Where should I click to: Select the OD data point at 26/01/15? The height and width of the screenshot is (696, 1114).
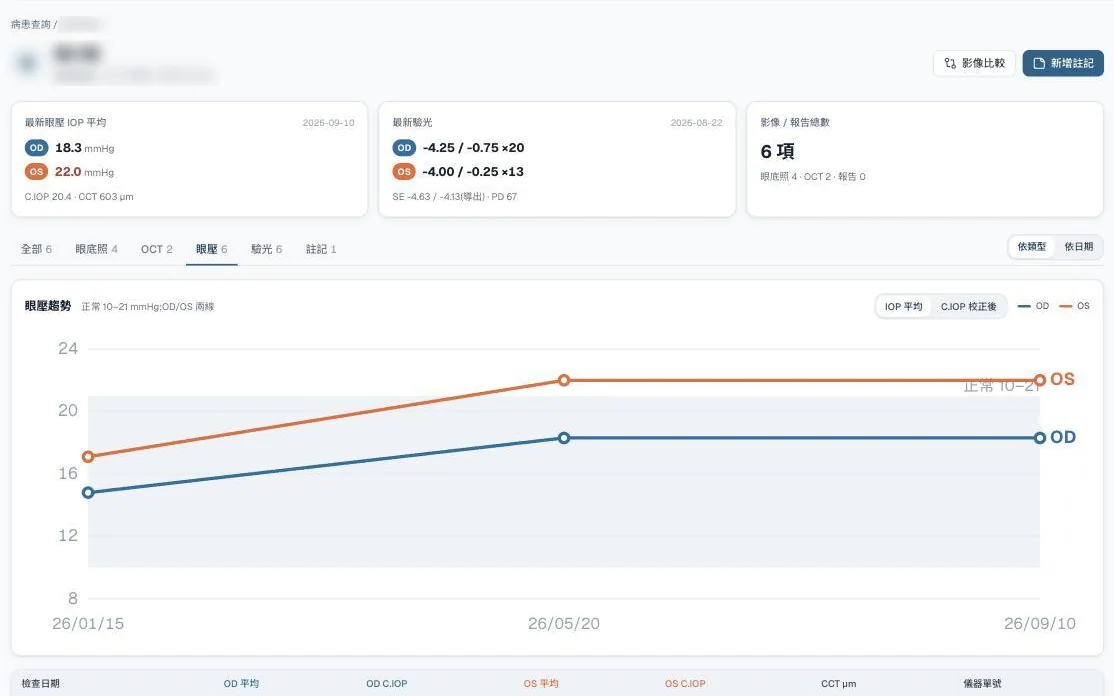click(x=88, y=492)
